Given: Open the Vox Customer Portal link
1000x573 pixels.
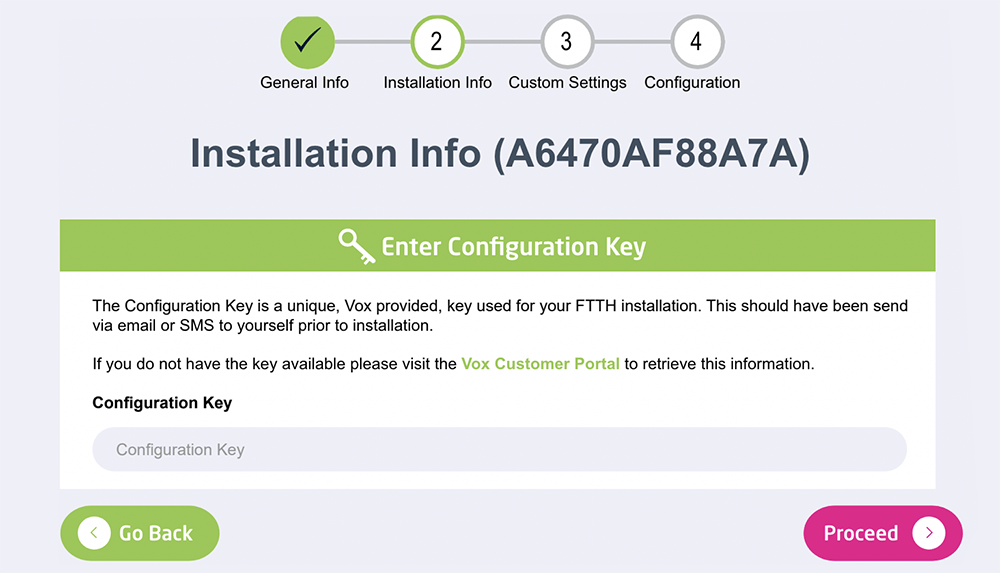Looking at the screenshot, I should pyautogui.click(x=540, y=364).
